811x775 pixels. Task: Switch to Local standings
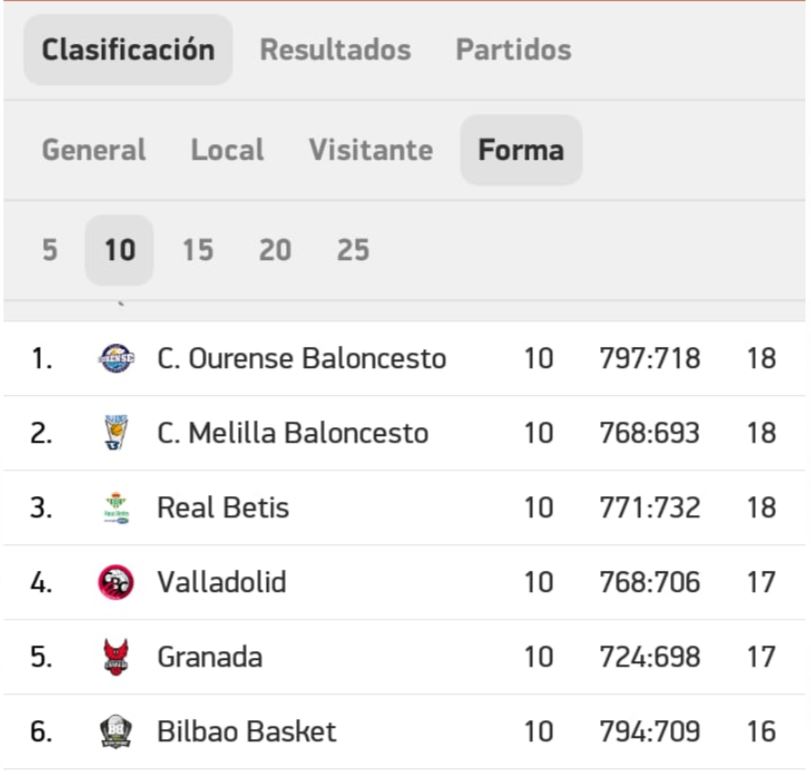(227, 150)
